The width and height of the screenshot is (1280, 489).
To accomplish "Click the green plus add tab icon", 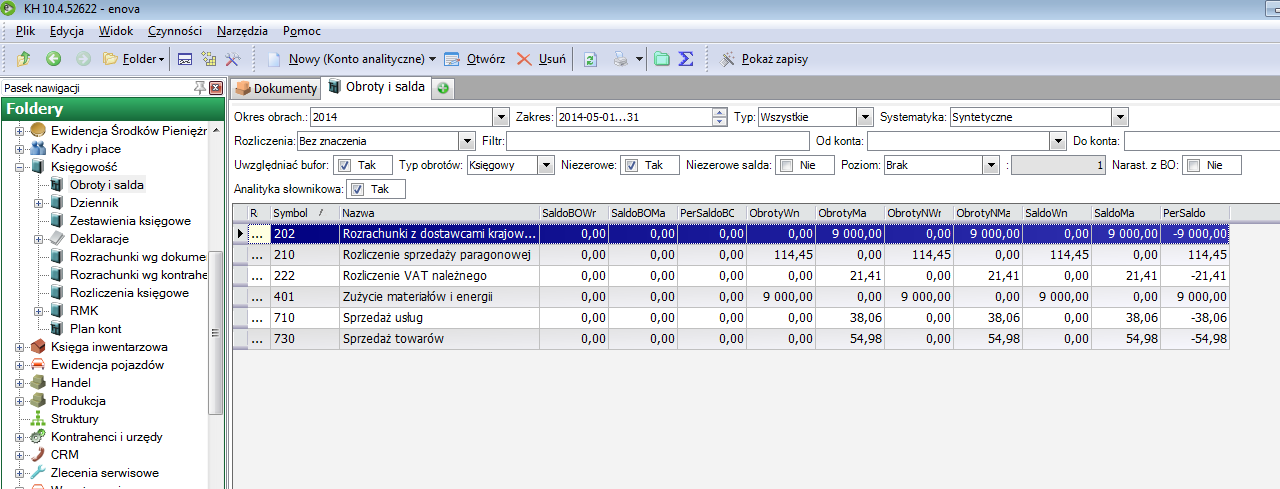I will point(442,88).
